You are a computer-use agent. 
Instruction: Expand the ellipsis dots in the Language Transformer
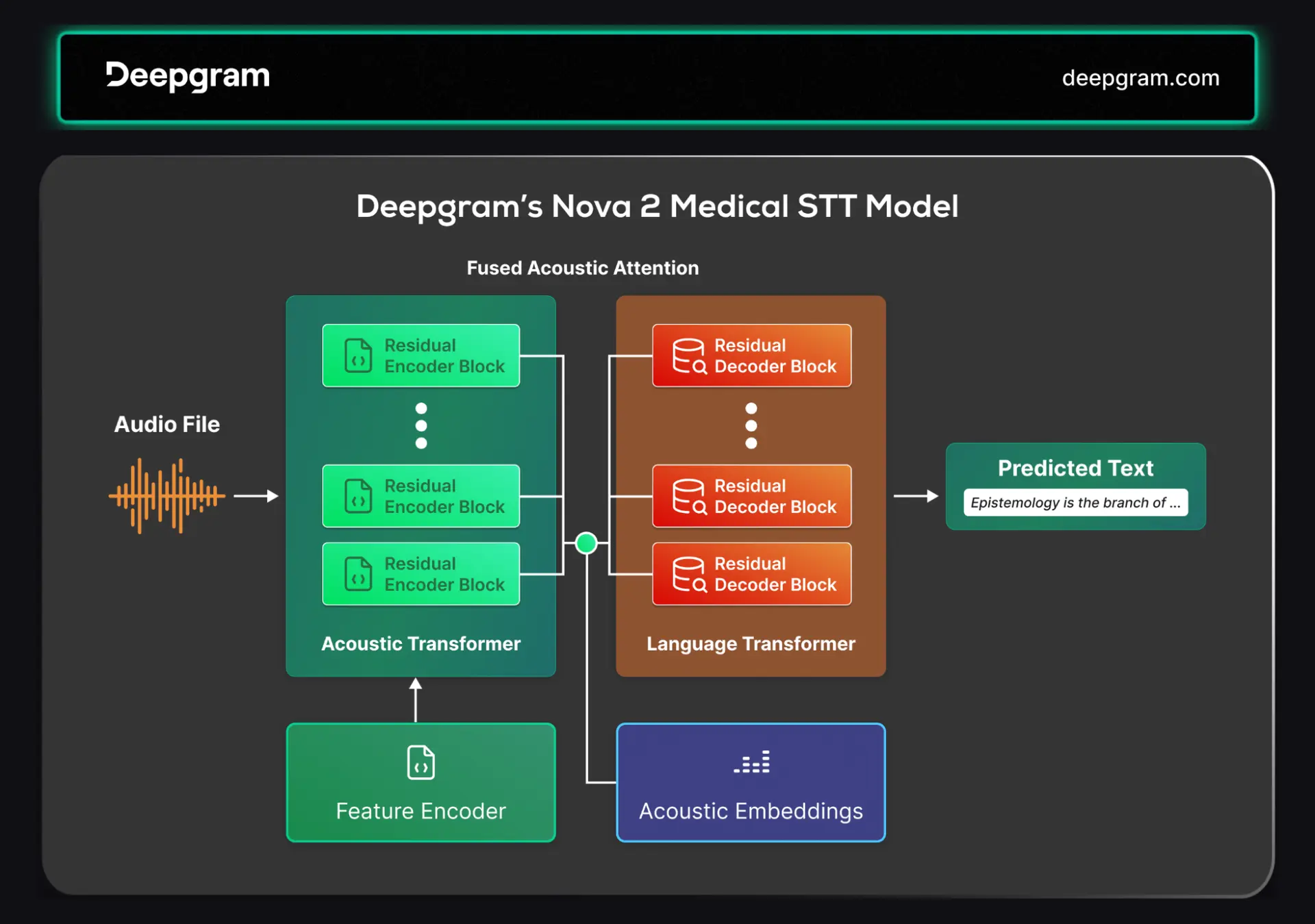click(751, 425)
